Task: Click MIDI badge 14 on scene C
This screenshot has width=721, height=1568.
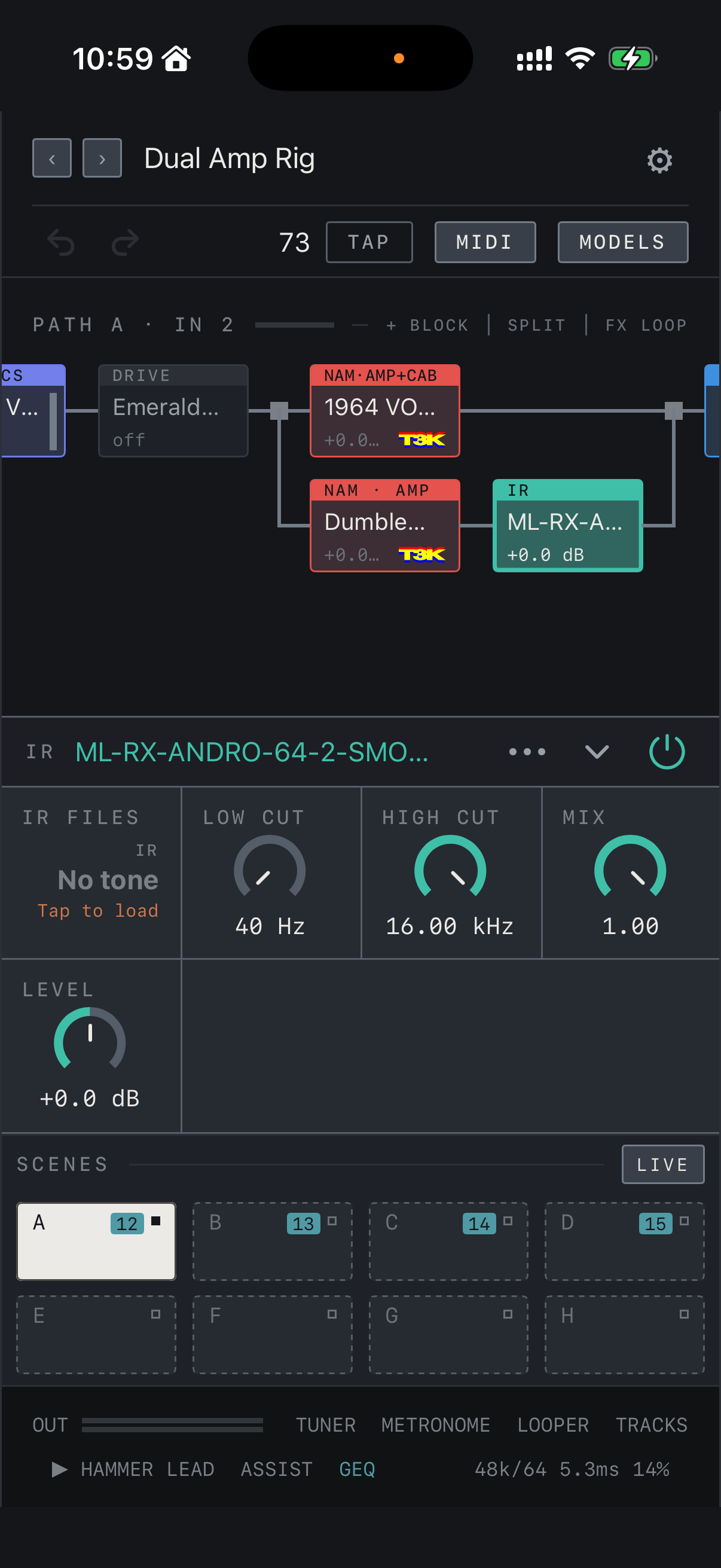Action: [479, 1224]
